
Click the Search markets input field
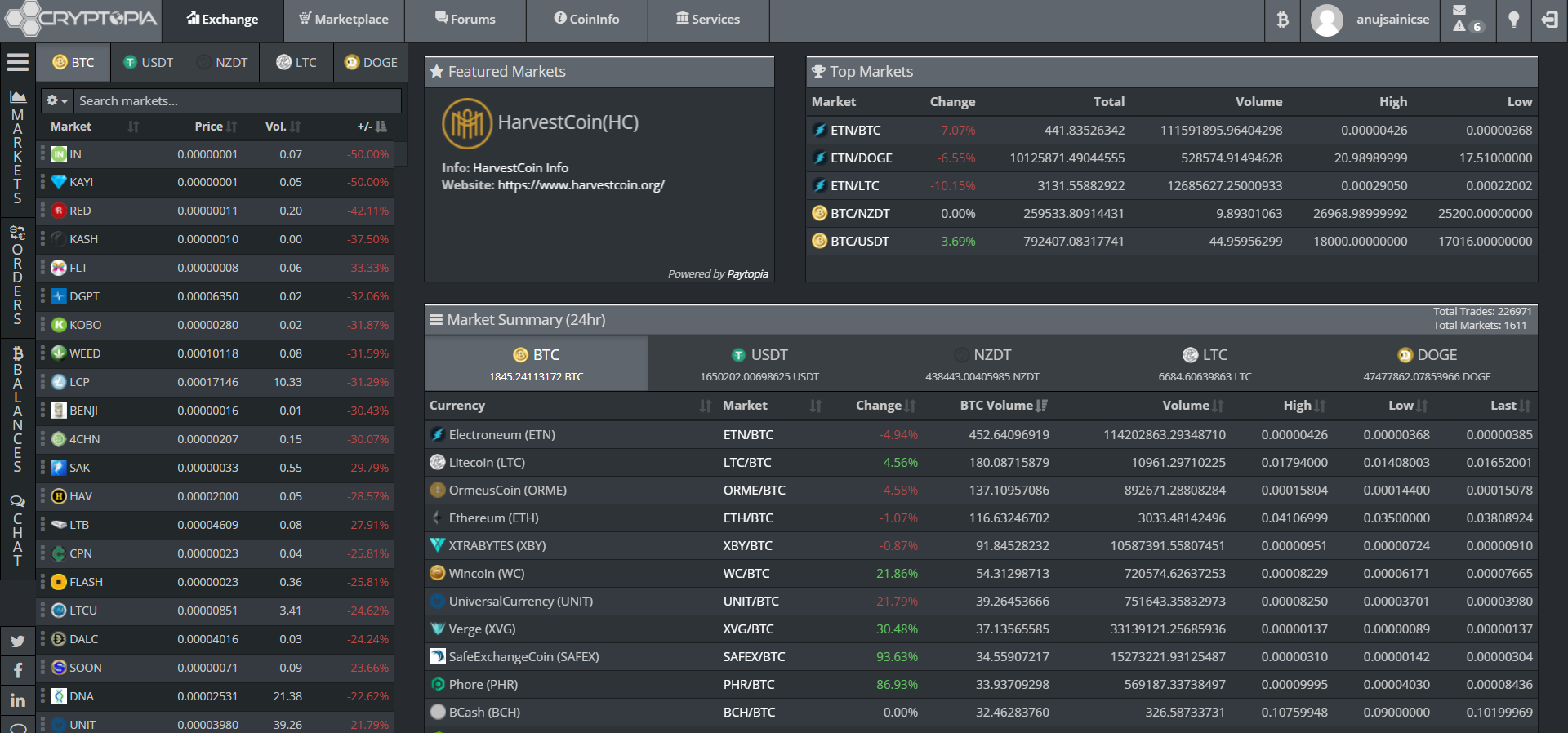238,100
